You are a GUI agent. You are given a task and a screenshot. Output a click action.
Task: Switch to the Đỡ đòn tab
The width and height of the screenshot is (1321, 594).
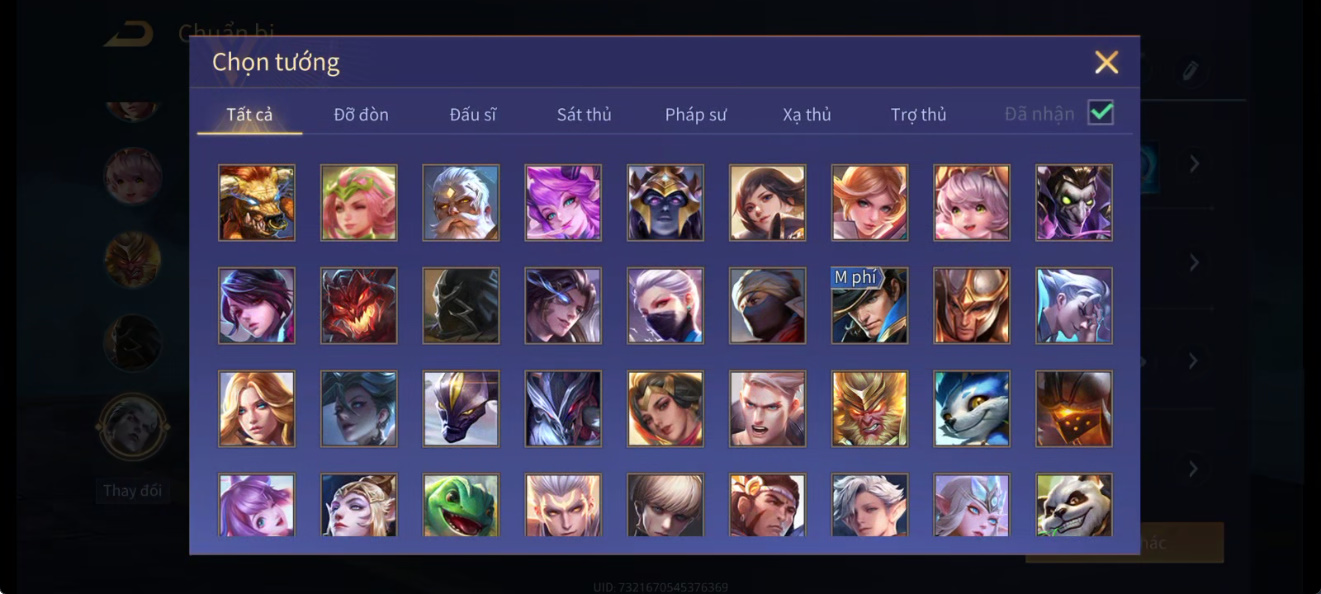[x=361, y=114]
